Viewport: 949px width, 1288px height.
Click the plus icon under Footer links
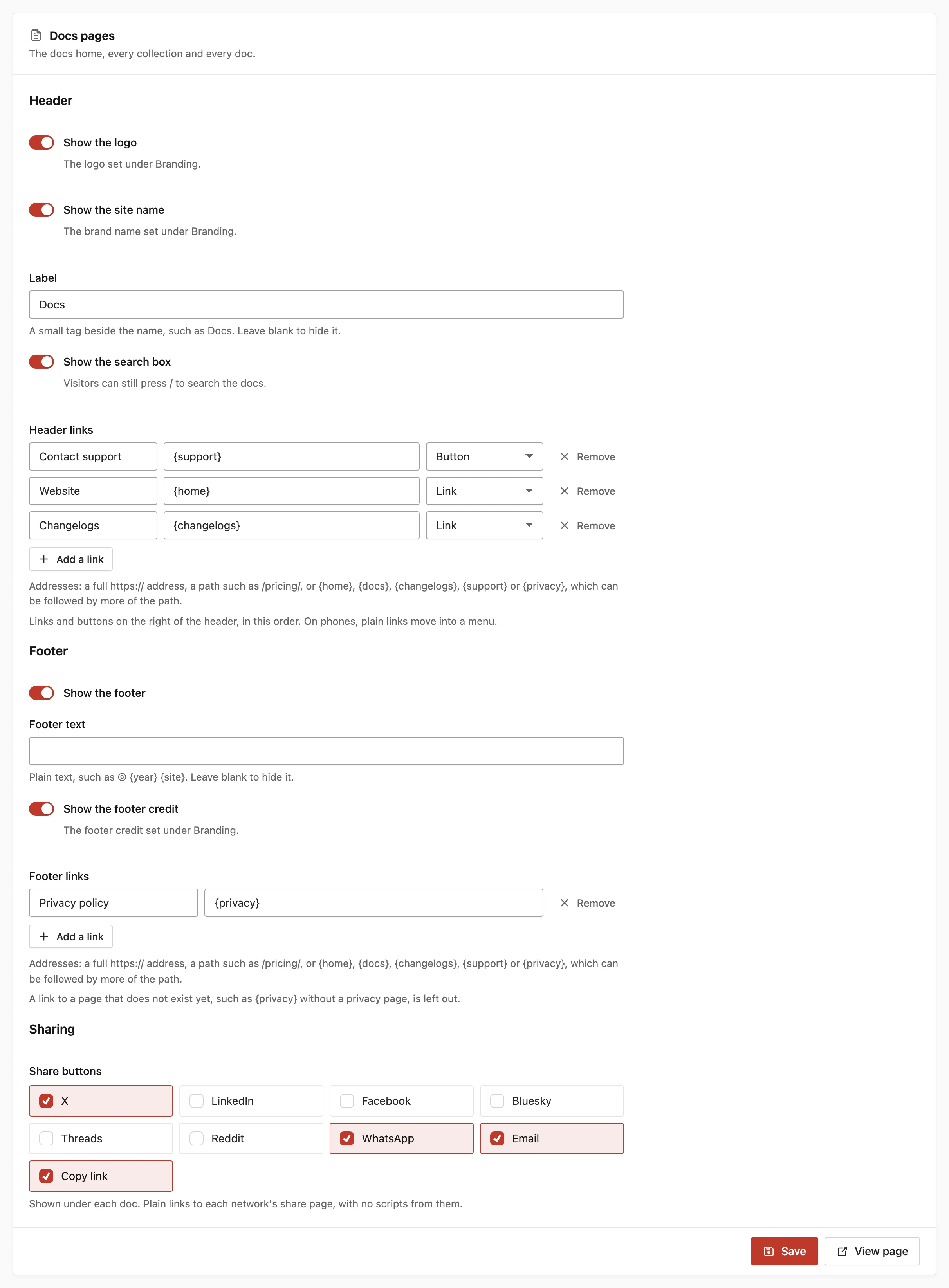coord(44,936)
